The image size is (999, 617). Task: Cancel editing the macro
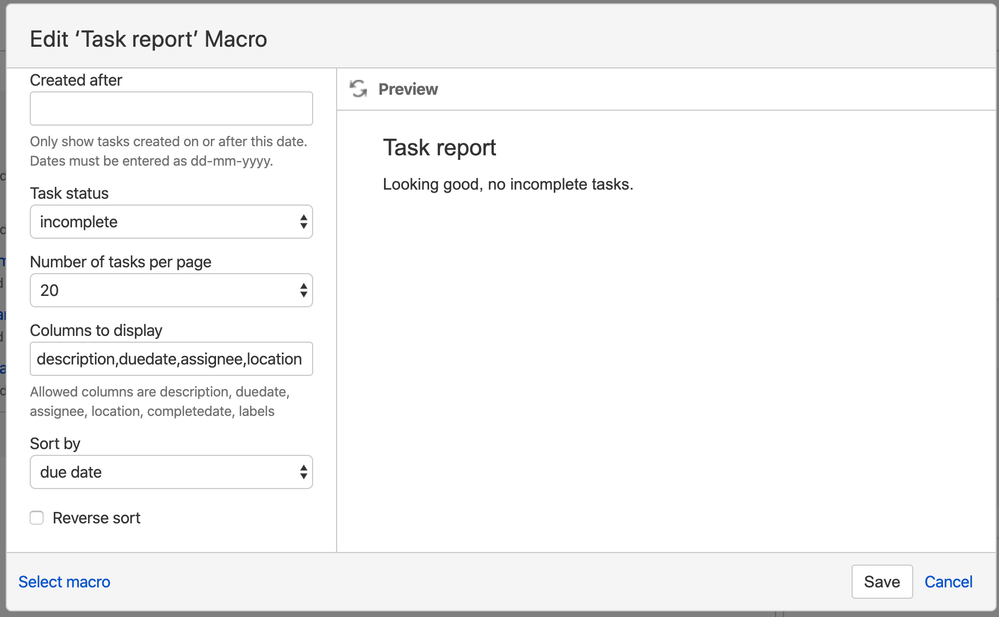(948, 582)
